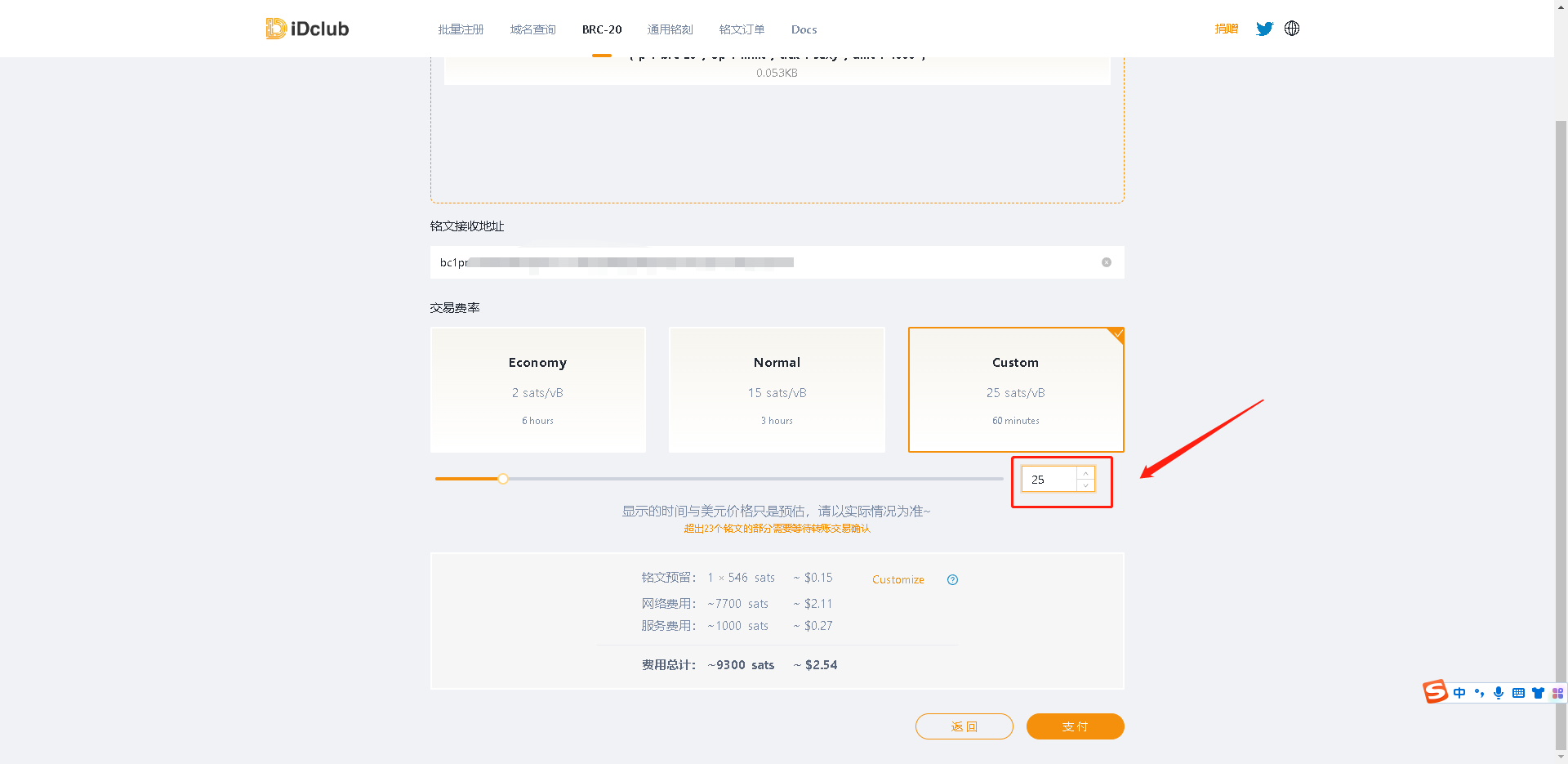Select the Economy 2 sats/vB fee option

click(x=538, y=390)
